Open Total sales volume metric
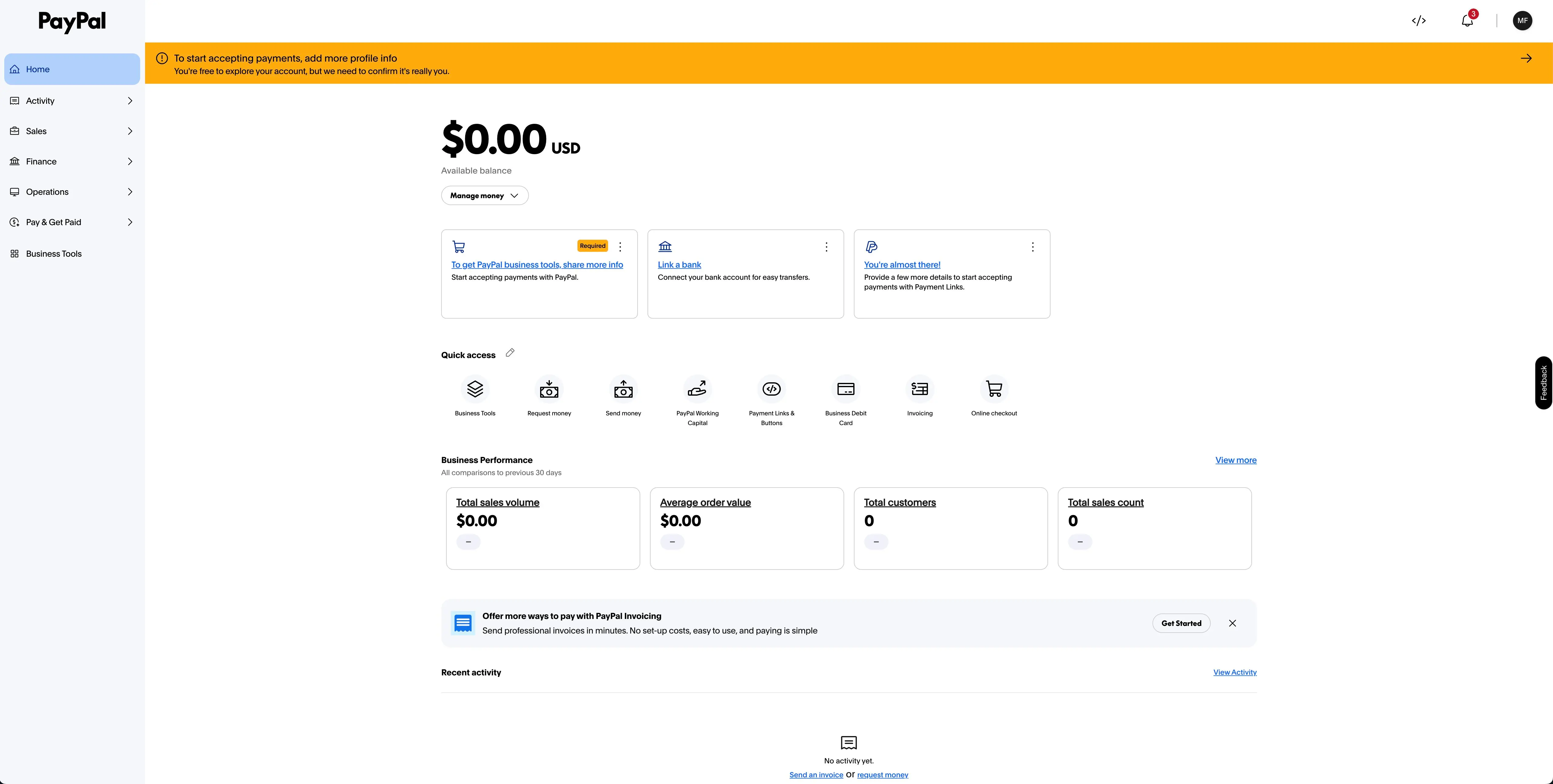 point(497,502)
